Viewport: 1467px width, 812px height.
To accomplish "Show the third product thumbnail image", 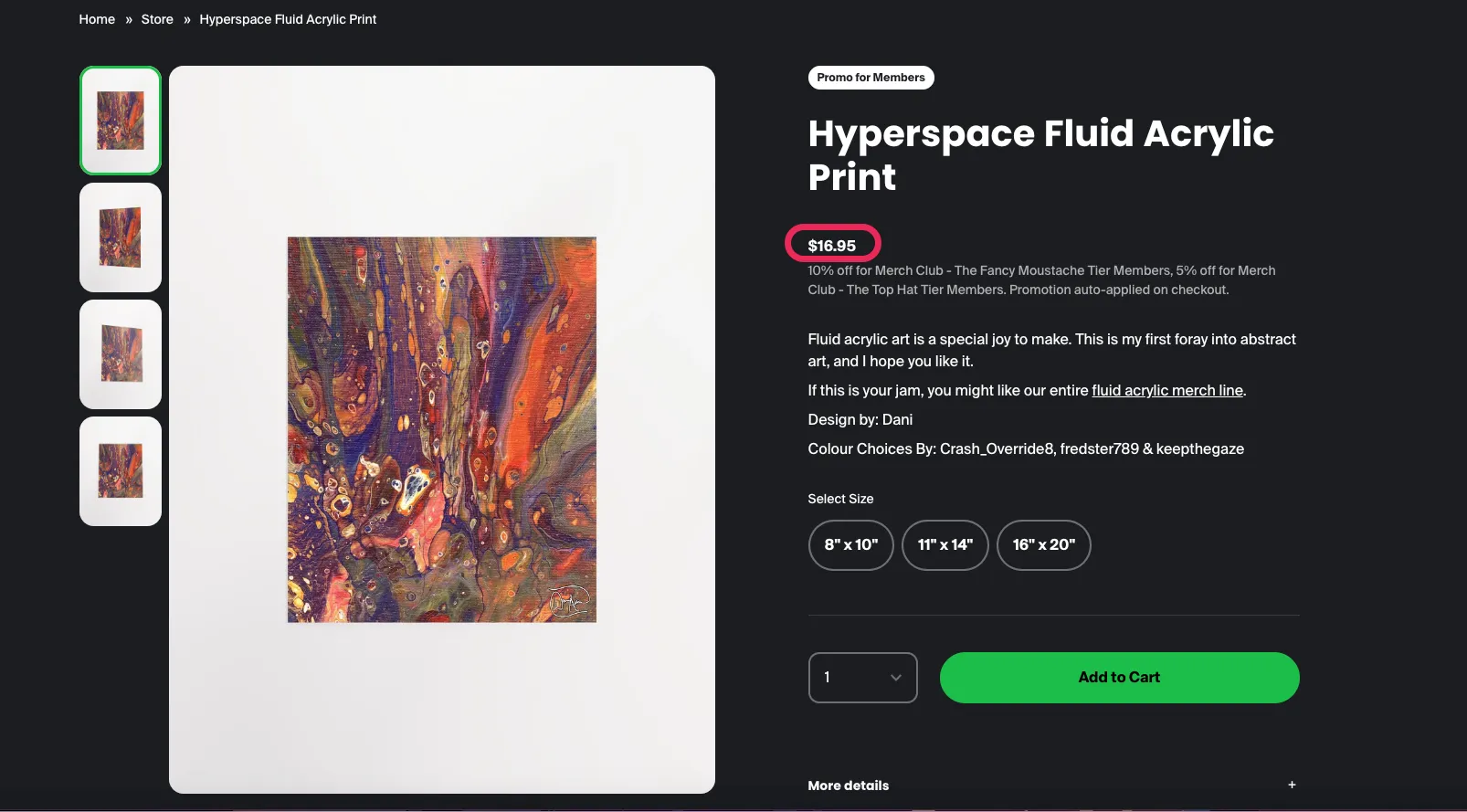I will pos(121,354).
